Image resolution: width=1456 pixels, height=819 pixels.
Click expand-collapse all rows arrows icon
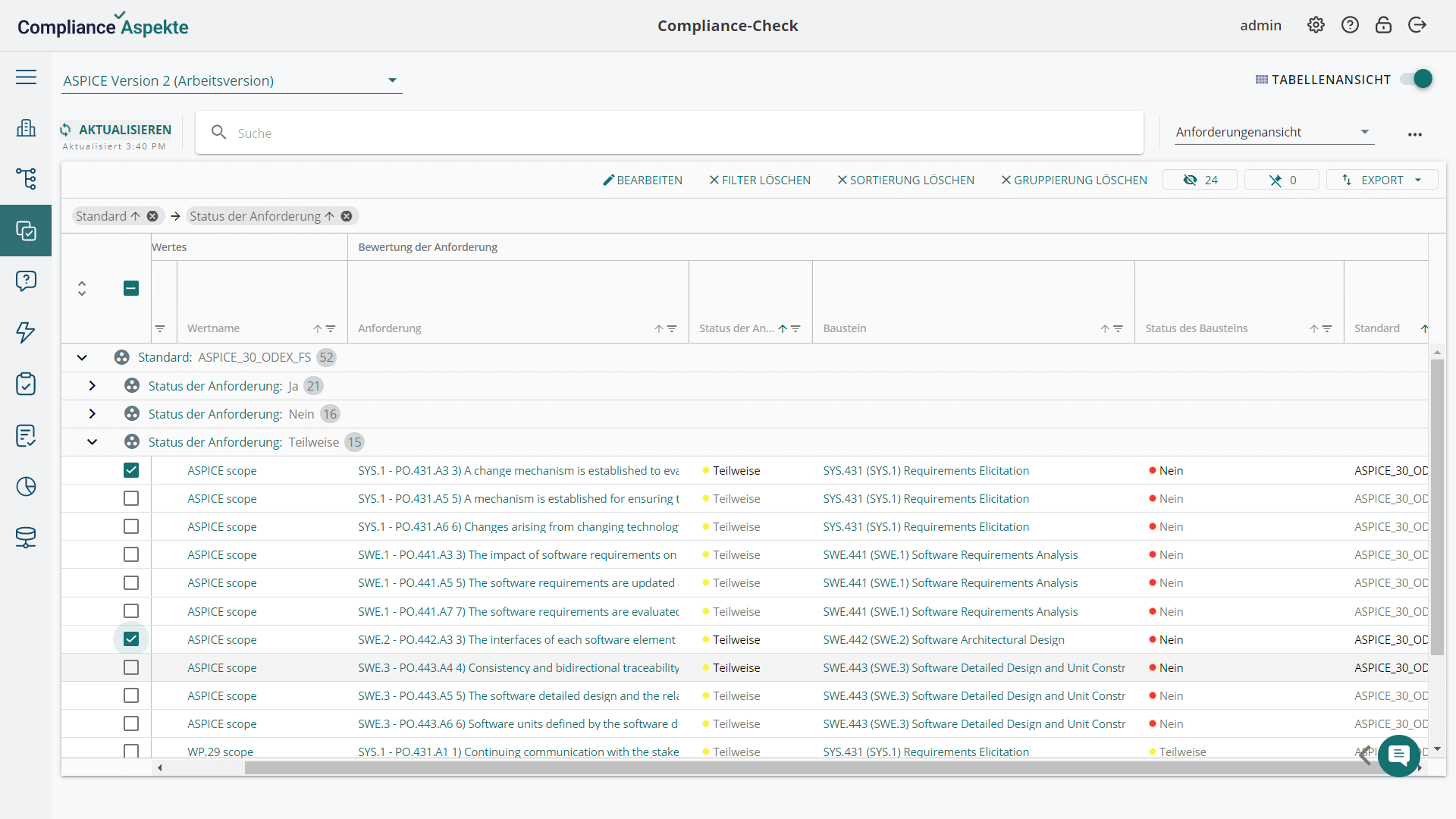[x=82, y=288]
